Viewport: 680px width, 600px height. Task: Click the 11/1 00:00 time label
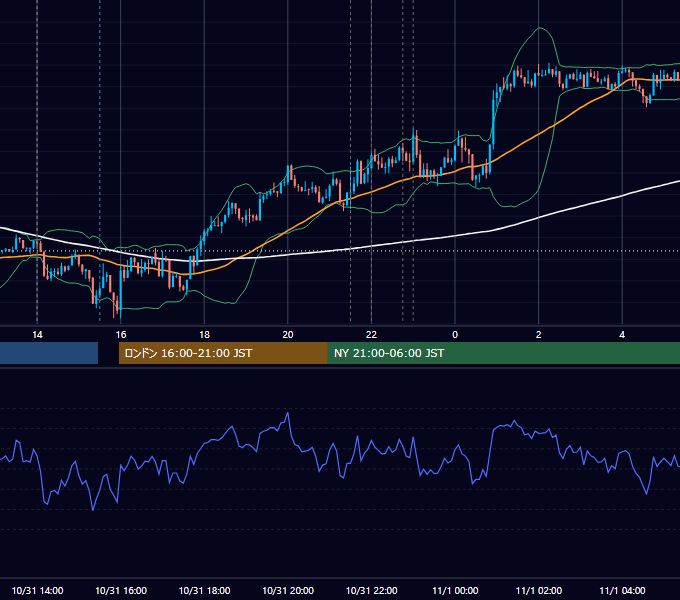[x=455, y=590]
